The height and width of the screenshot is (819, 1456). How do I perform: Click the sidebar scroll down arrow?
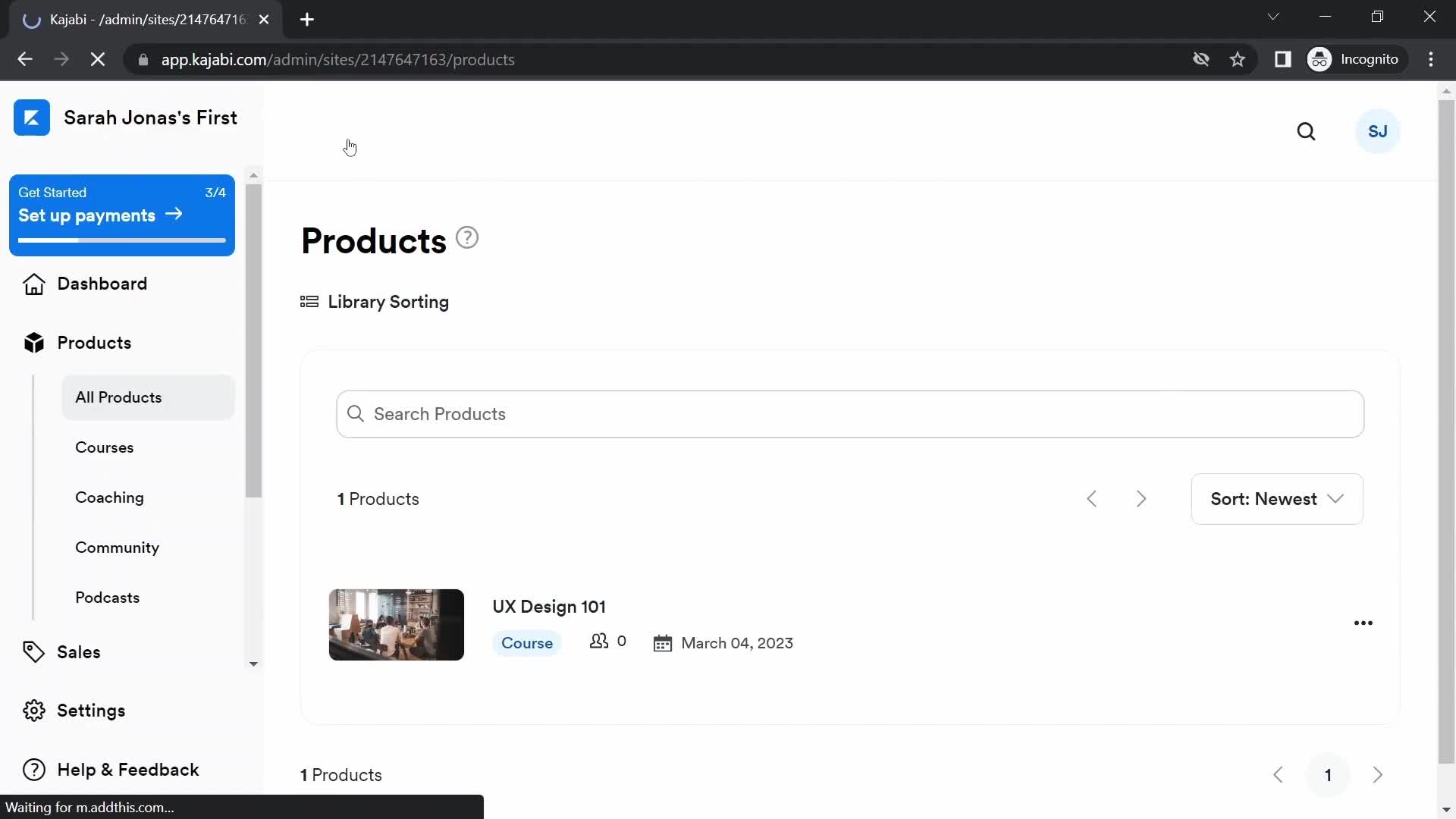coord(253,664)
